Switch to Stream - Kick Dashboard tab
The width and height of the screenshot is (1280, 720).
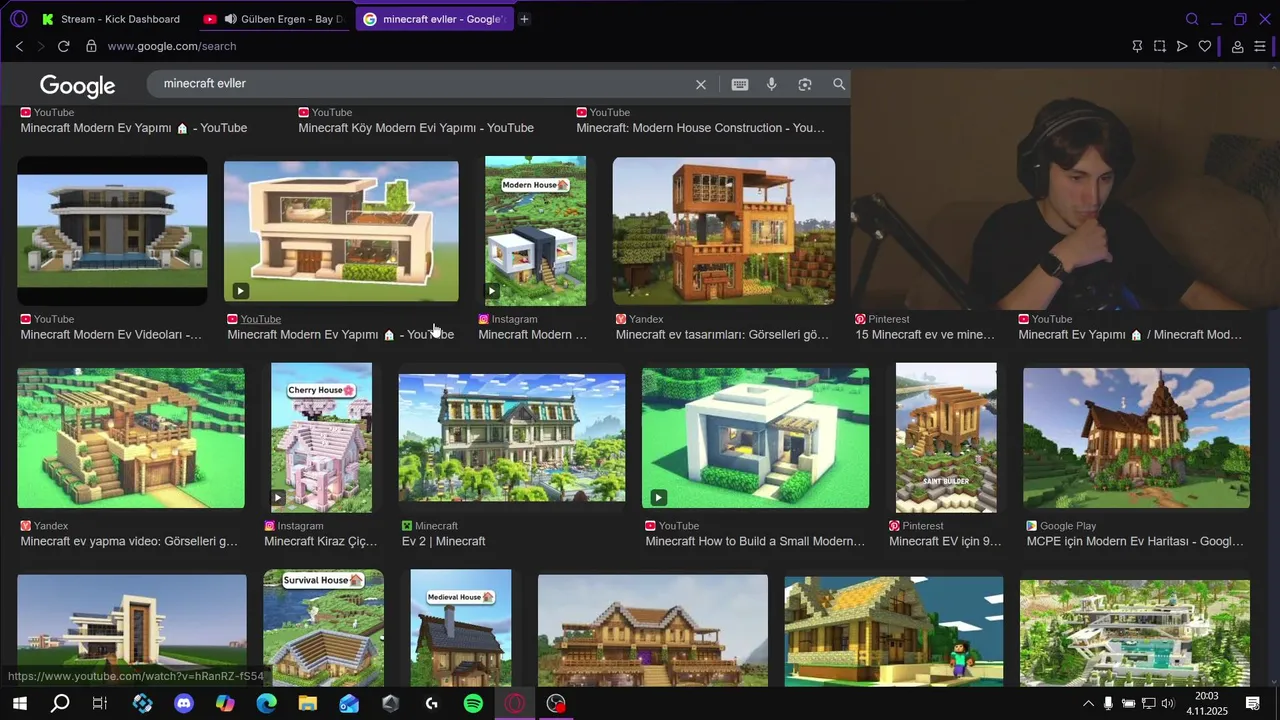pyautogui.click(x=112, y=19)
